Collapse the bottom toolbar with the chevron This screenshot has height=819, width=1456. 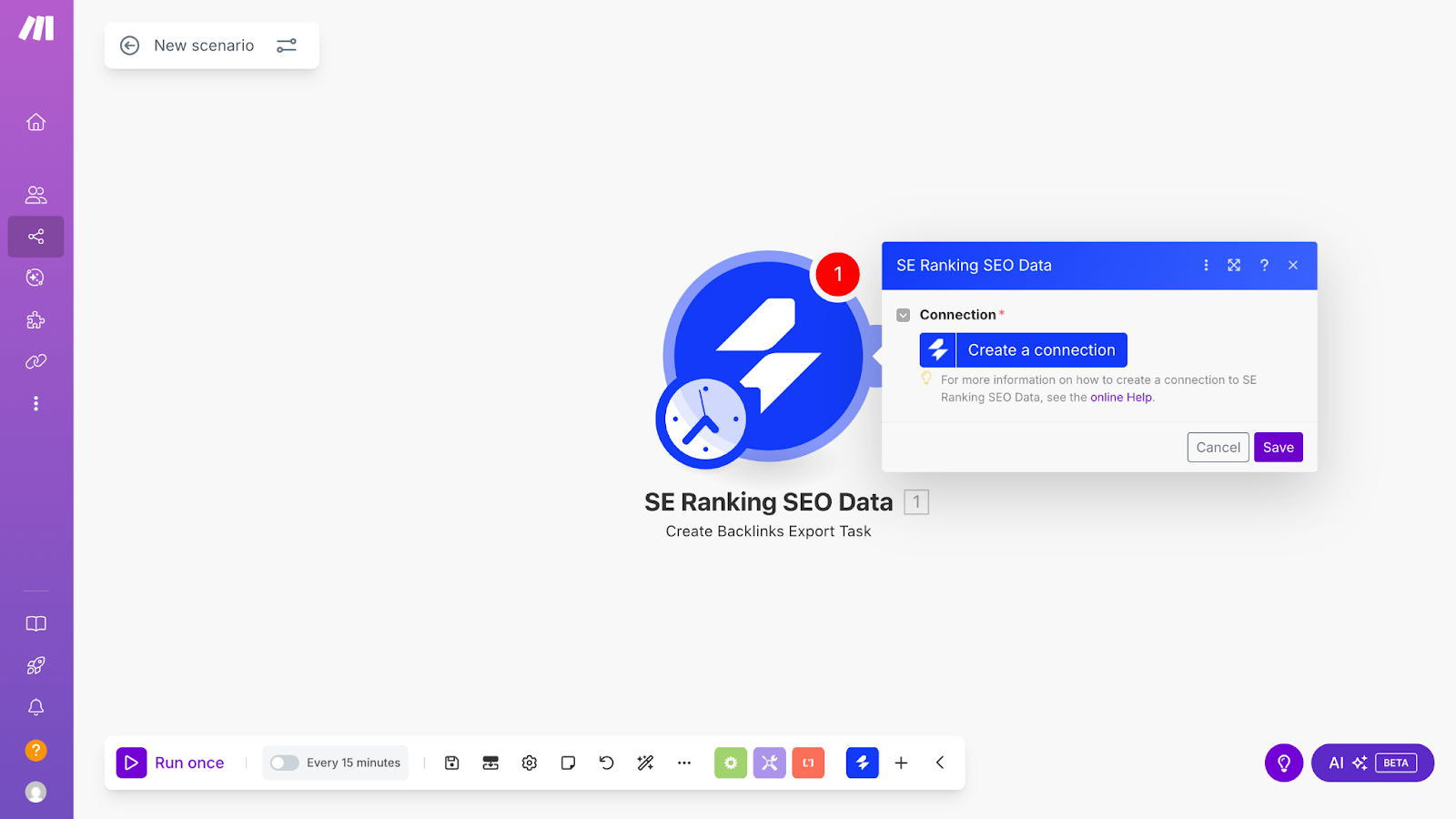[x=939, y=763]
